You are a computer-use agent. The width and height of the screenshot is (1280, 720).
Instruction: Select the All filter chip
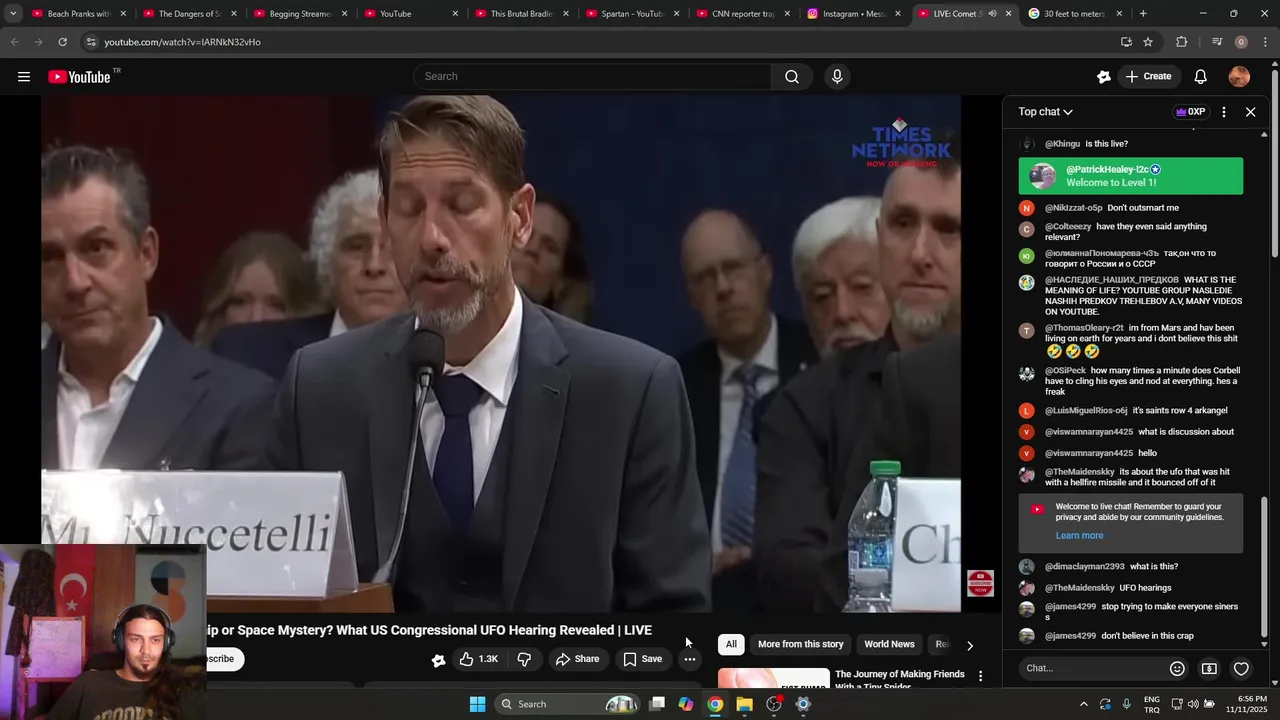pyautogui.click(x=731, y=644)
